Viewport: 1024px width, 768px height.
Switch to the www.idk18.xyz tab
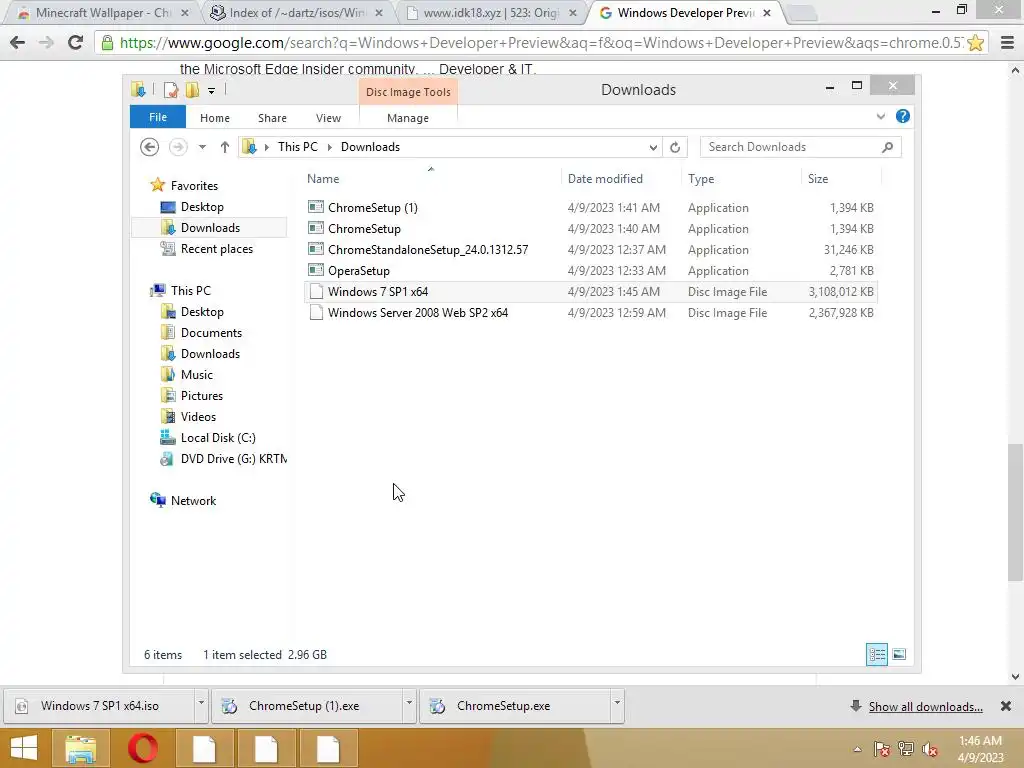coord(491,12)
